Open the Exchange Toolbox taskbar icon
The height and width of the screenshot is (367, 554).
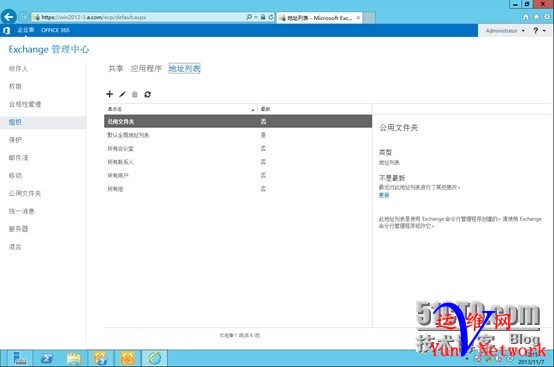(128, 359)
